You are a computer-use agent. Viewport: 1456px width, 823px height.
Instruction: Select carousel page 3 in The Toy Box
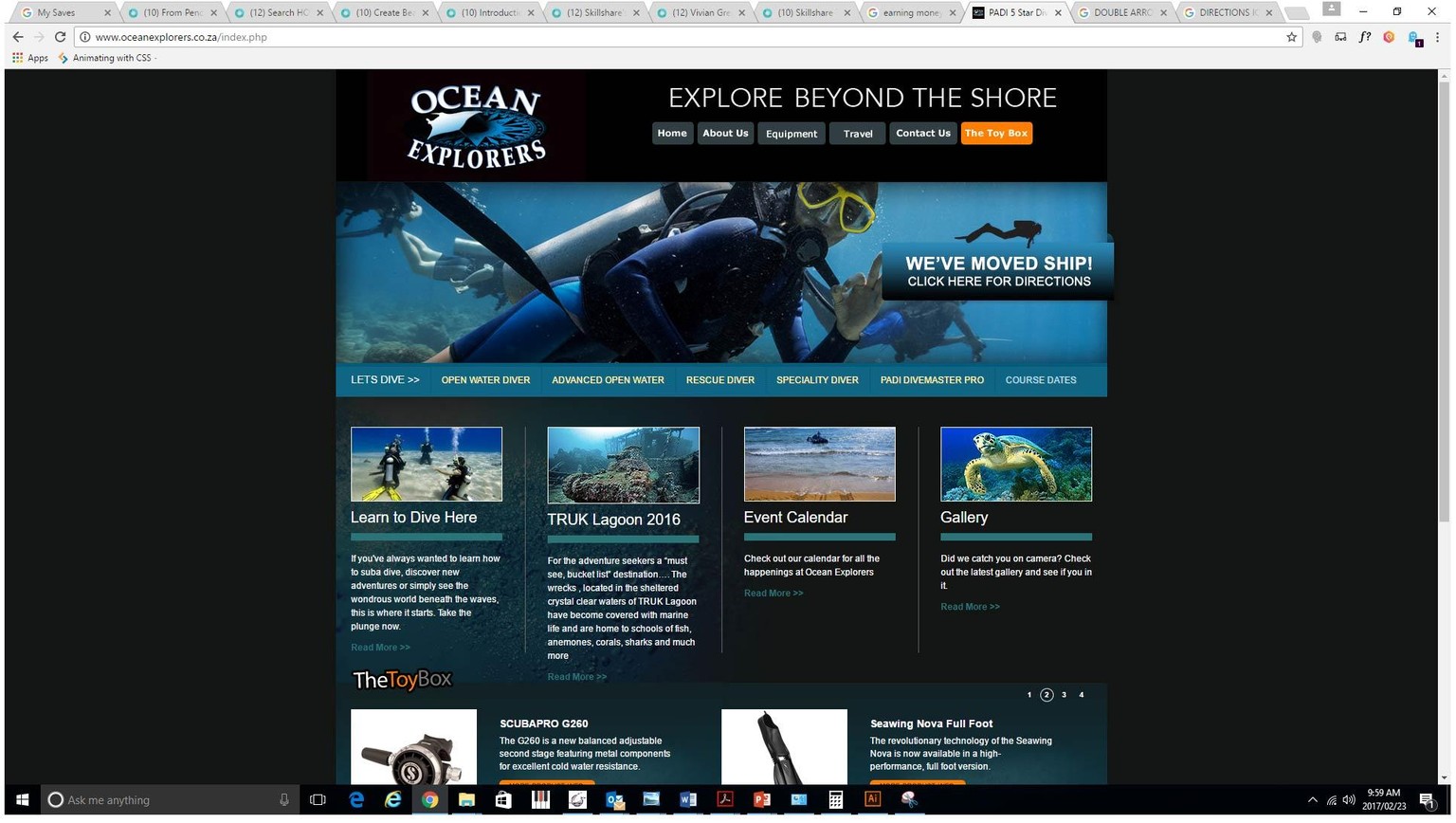pyautogui.click(x=1064, y=695)
